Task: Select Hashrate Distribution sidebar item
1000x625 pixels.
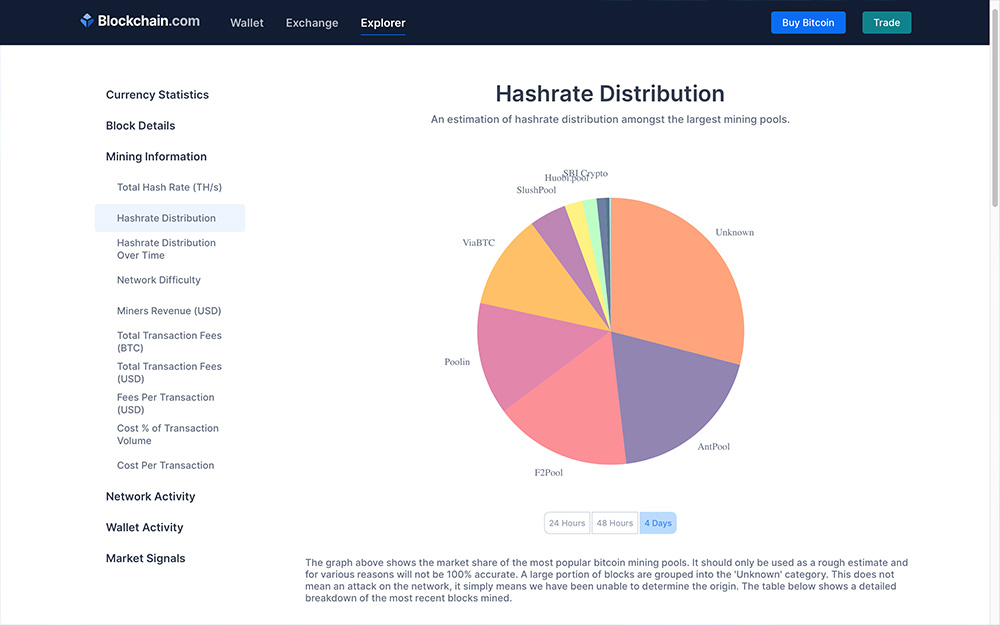Action: (170, 218)
